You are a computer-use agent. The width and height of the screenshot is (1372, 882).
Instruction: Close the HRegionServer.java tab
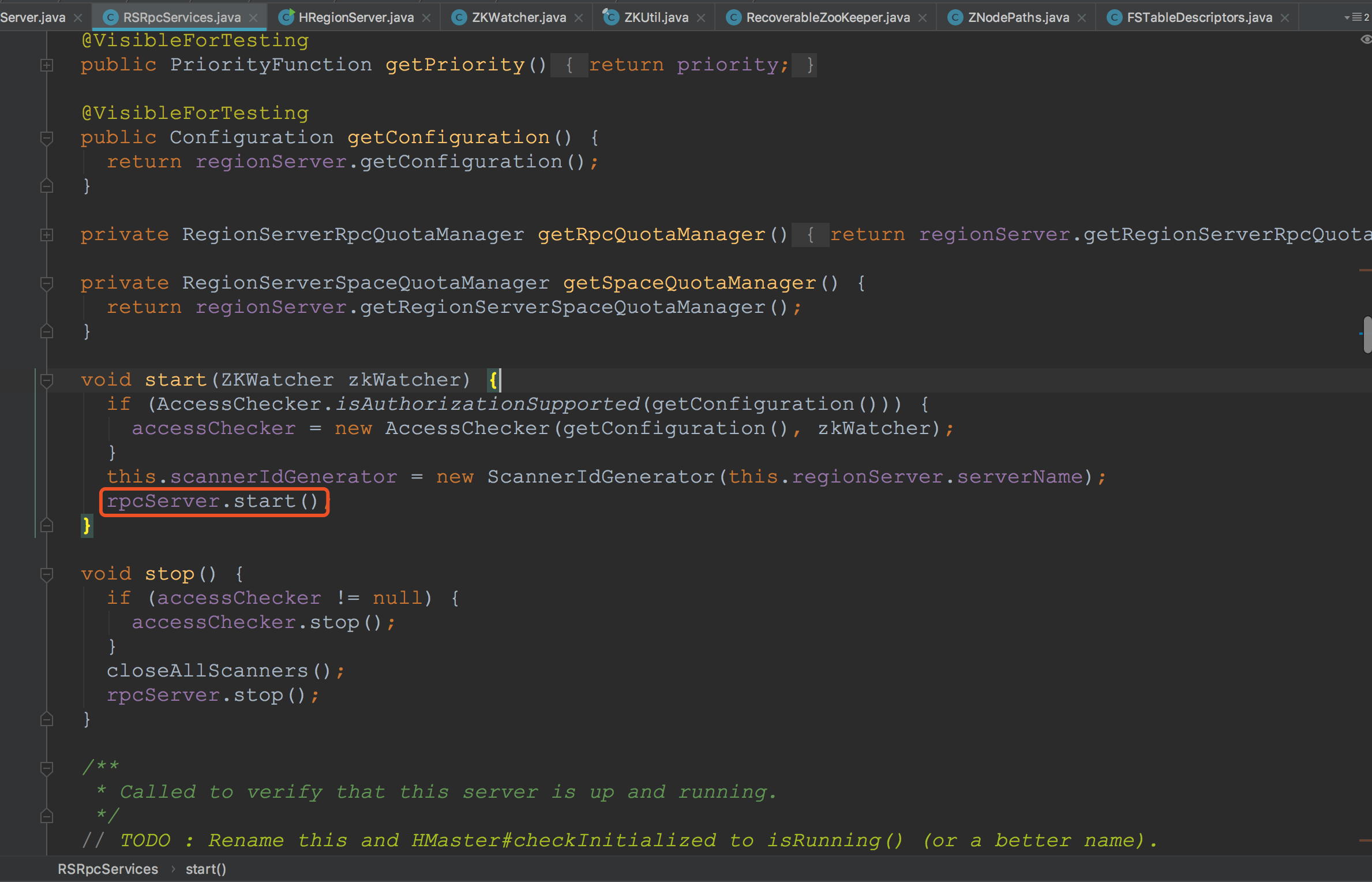[426, 18]
